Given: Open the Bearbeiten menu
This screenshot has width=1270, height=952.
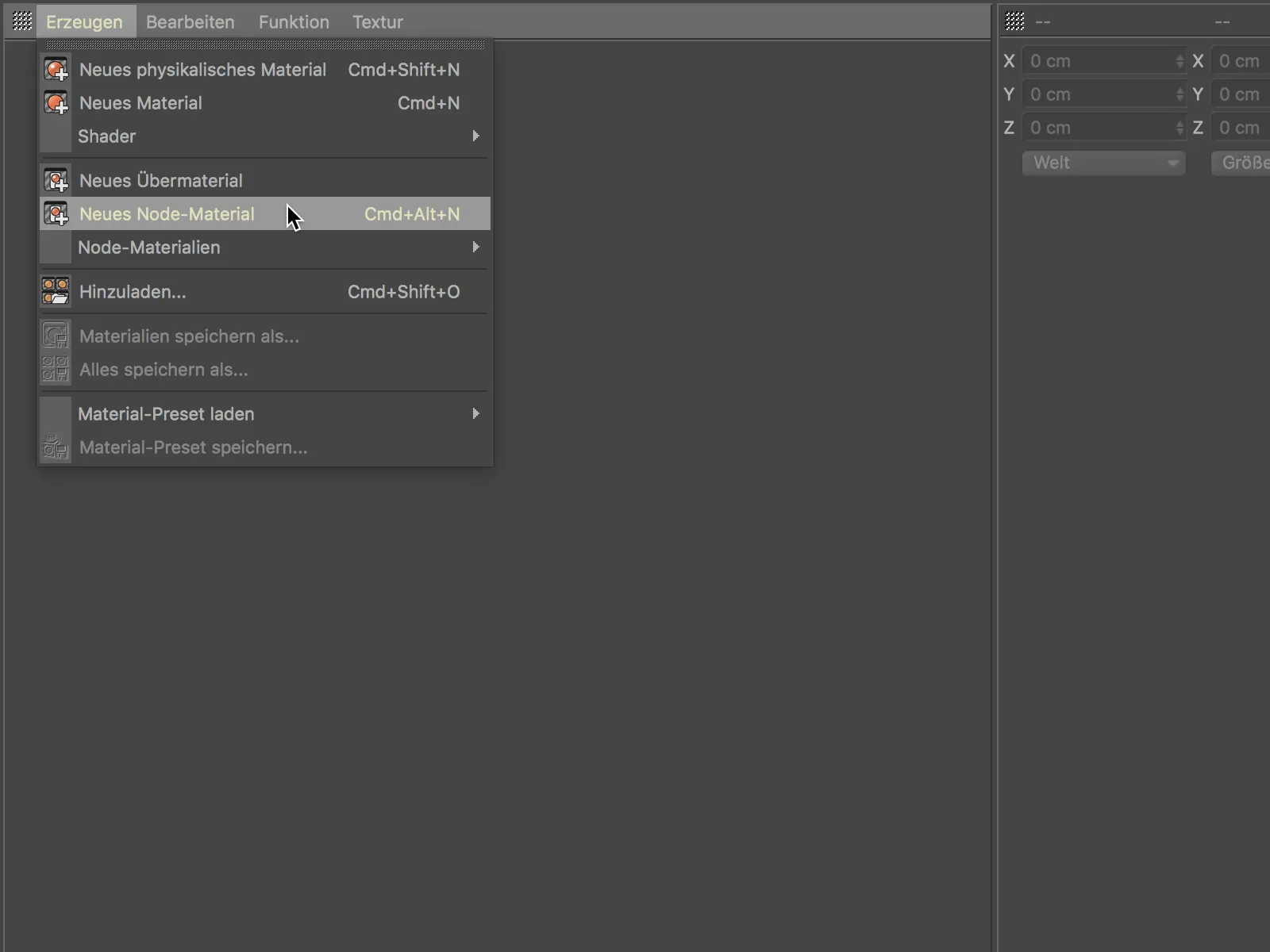Looking at the screenshot, I should coord(190,22).
